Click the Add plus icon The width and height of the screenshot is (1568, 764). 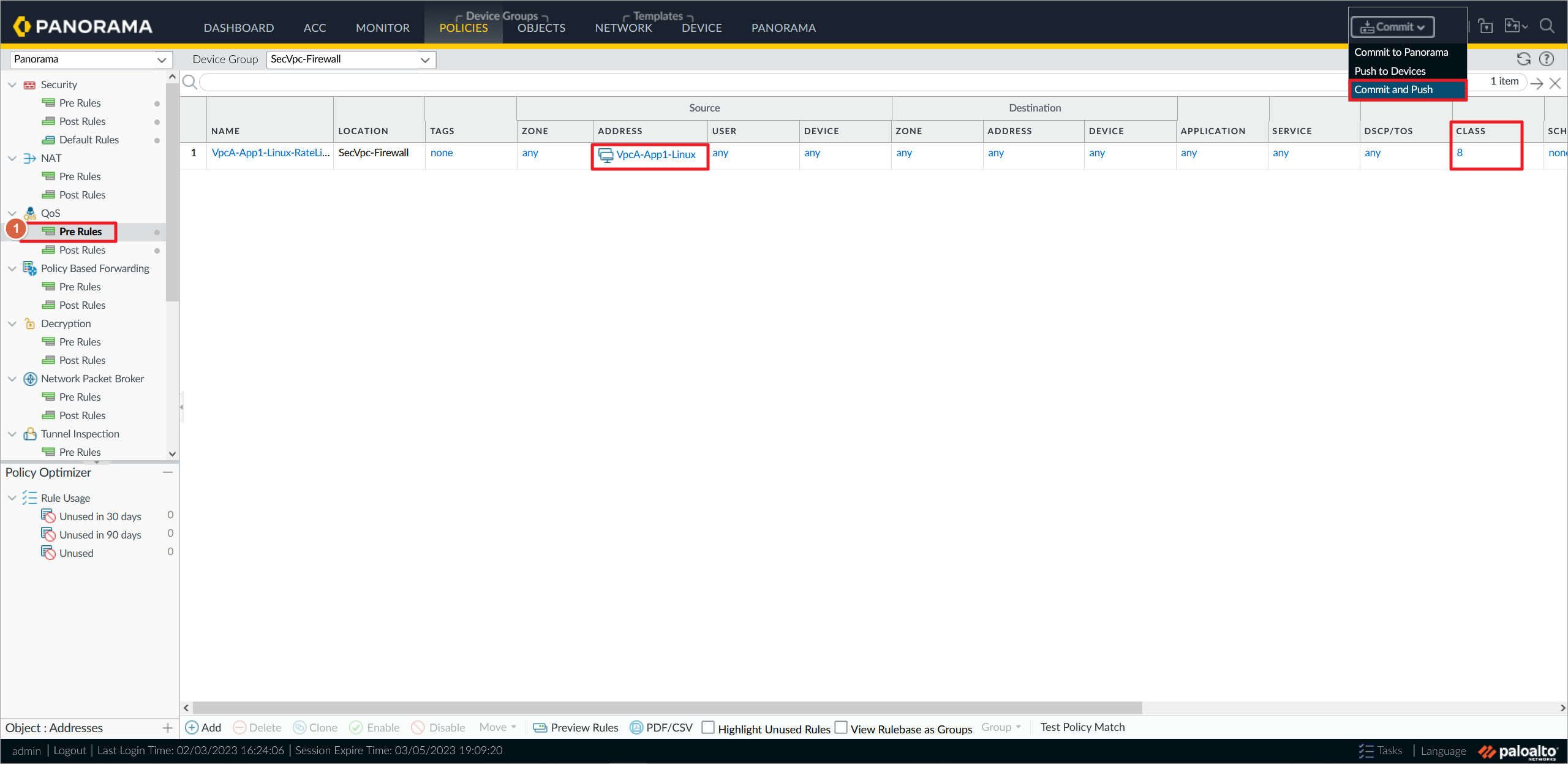click(x=192, y=727)
